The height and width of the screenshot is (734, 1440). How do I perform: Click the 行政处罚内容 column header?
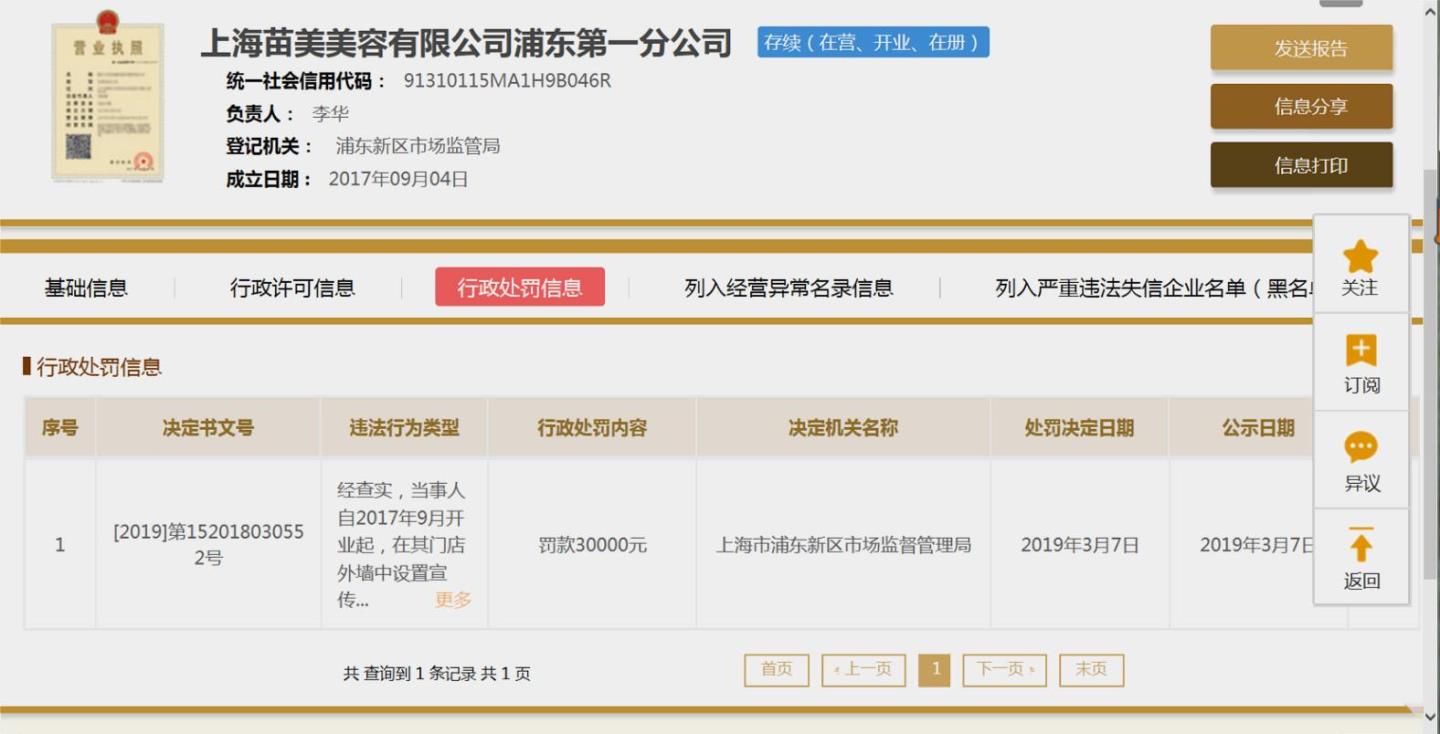[x=592, y=428]
